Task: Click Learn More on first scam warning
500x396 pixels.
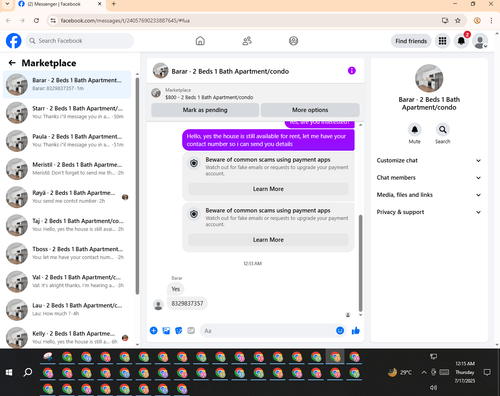Action: [268, 189]
